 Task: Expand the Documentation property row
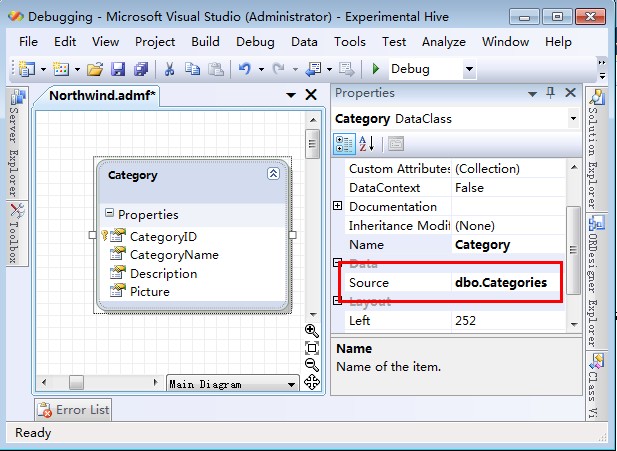coord(338,206)
